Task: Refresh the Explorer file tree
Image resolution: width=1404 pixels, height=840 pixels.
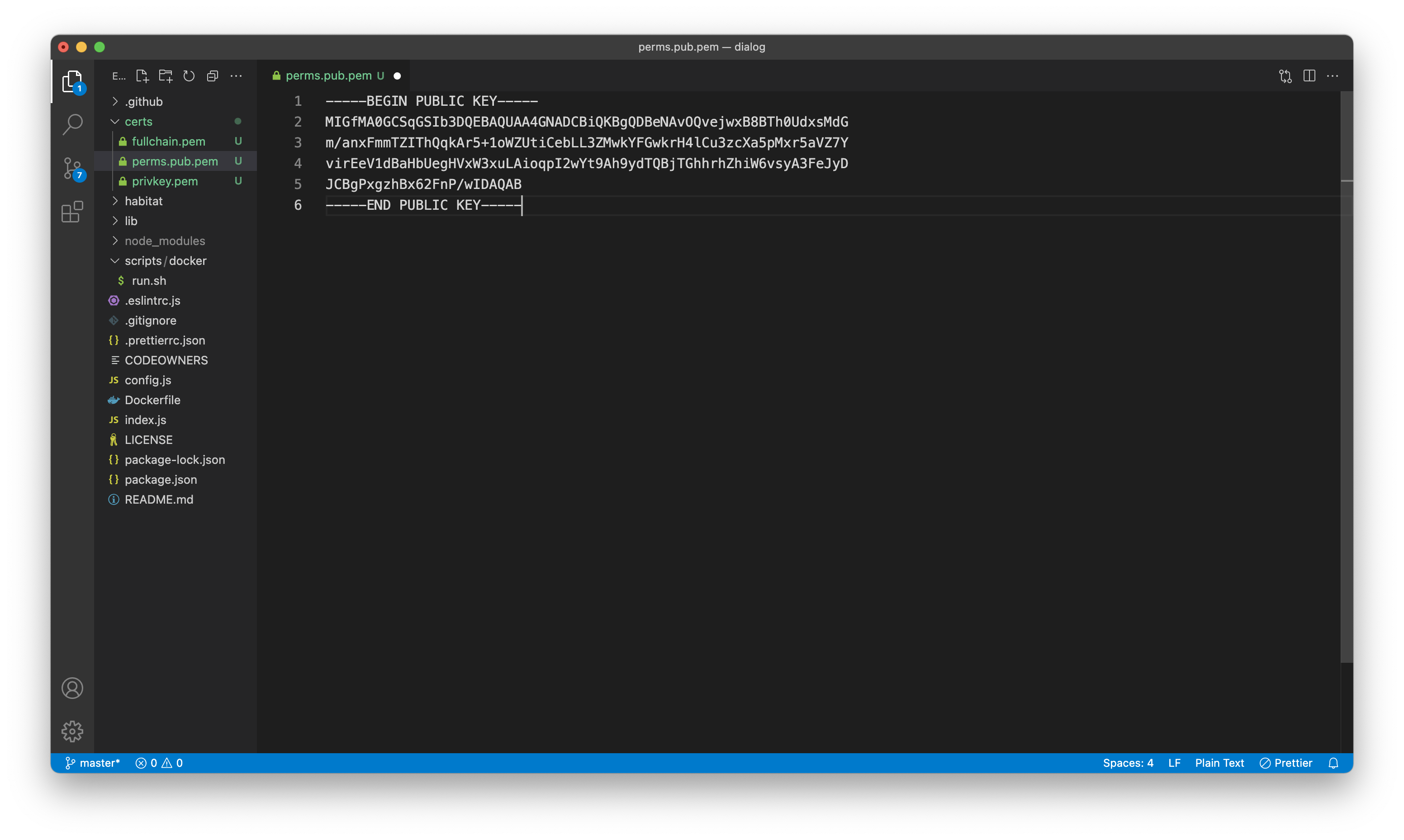Action: 189,76
